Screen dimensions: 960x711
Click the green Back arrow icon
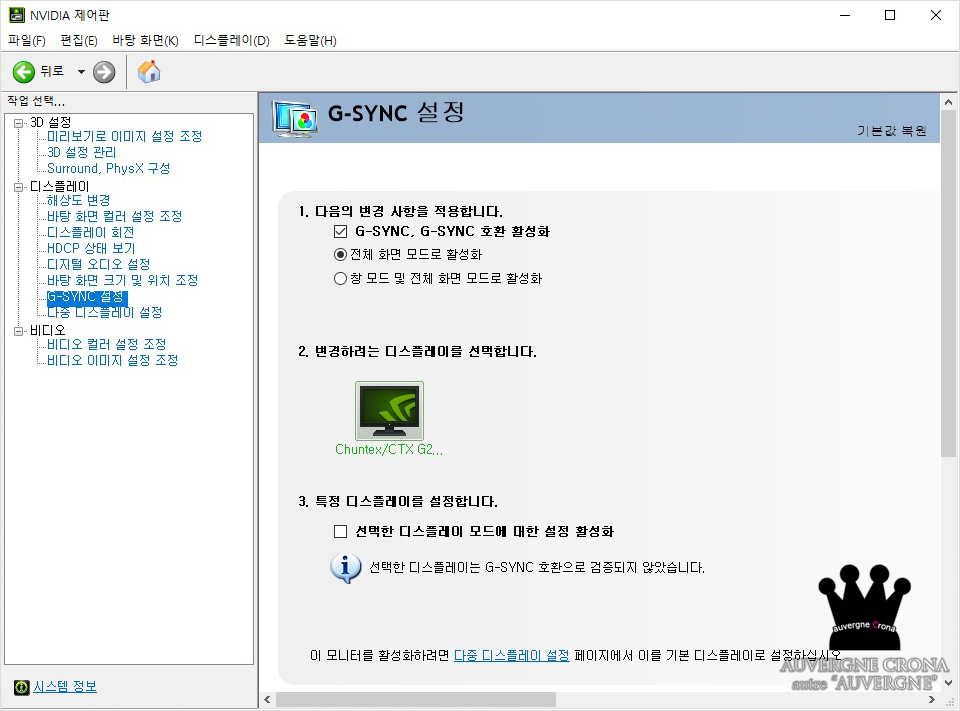pyautogui.click(x=24, y=72)
